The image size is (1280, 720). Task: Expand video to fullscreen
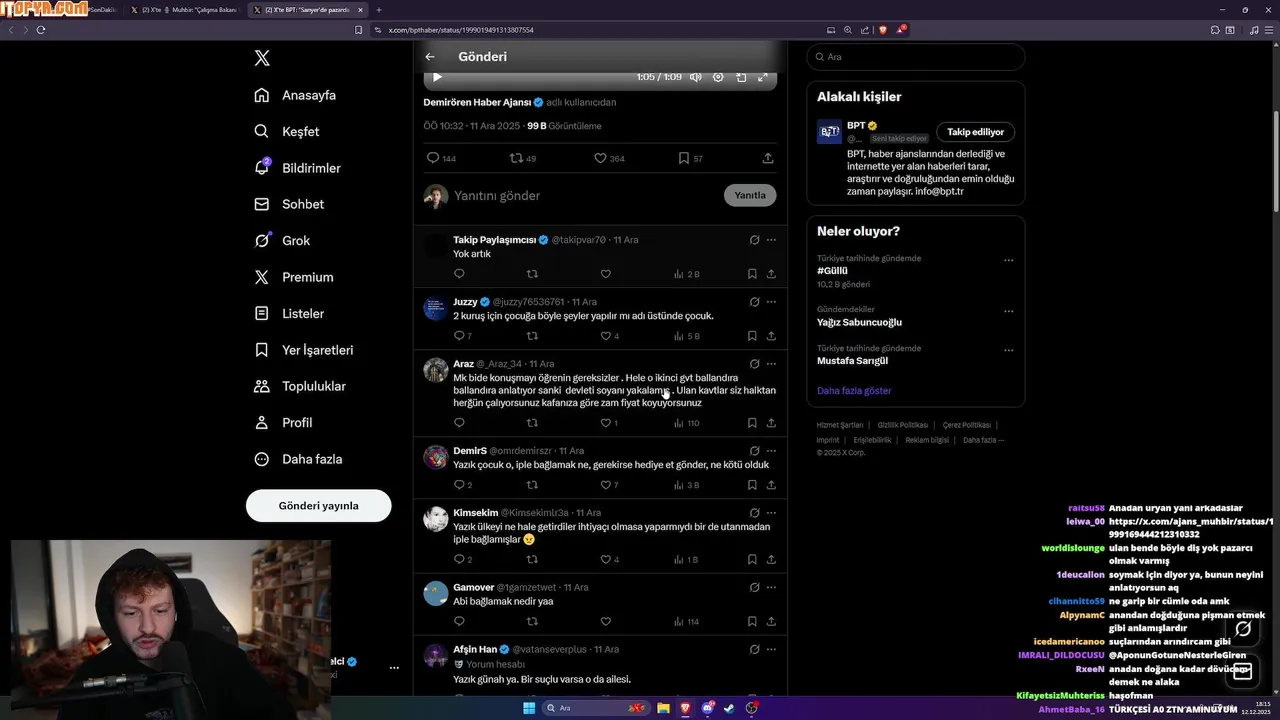pos(763,77)
